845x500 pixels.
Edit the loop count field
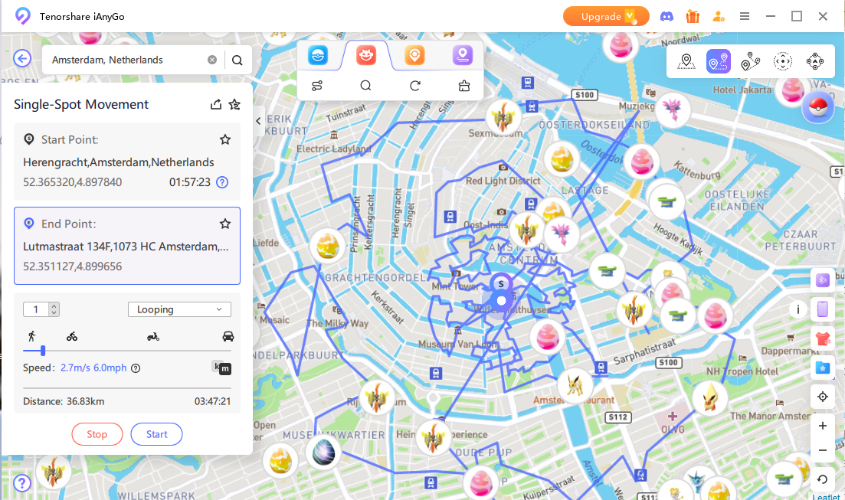pyautogui.click(x=36, y=309)
